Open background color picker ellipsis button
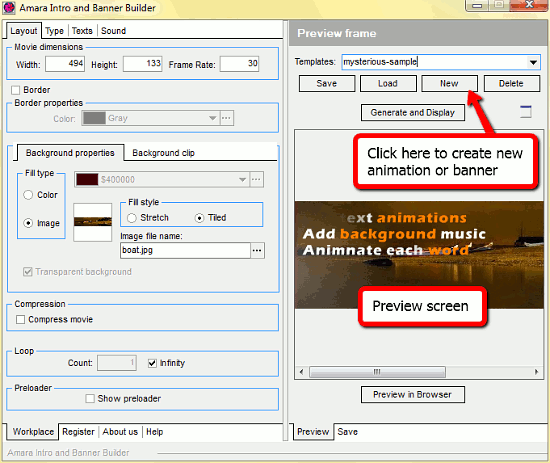This screenshot has width=550, height=463. pyautogui.click(x=256, y=180)
